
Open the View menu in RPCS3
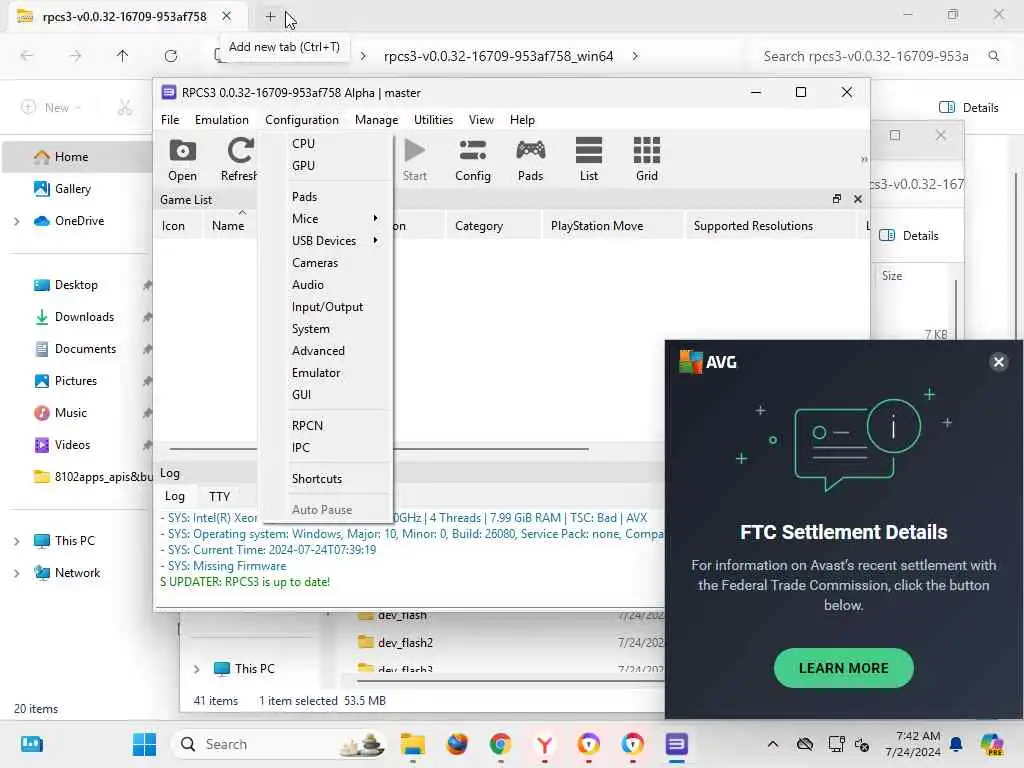(481, 120)
